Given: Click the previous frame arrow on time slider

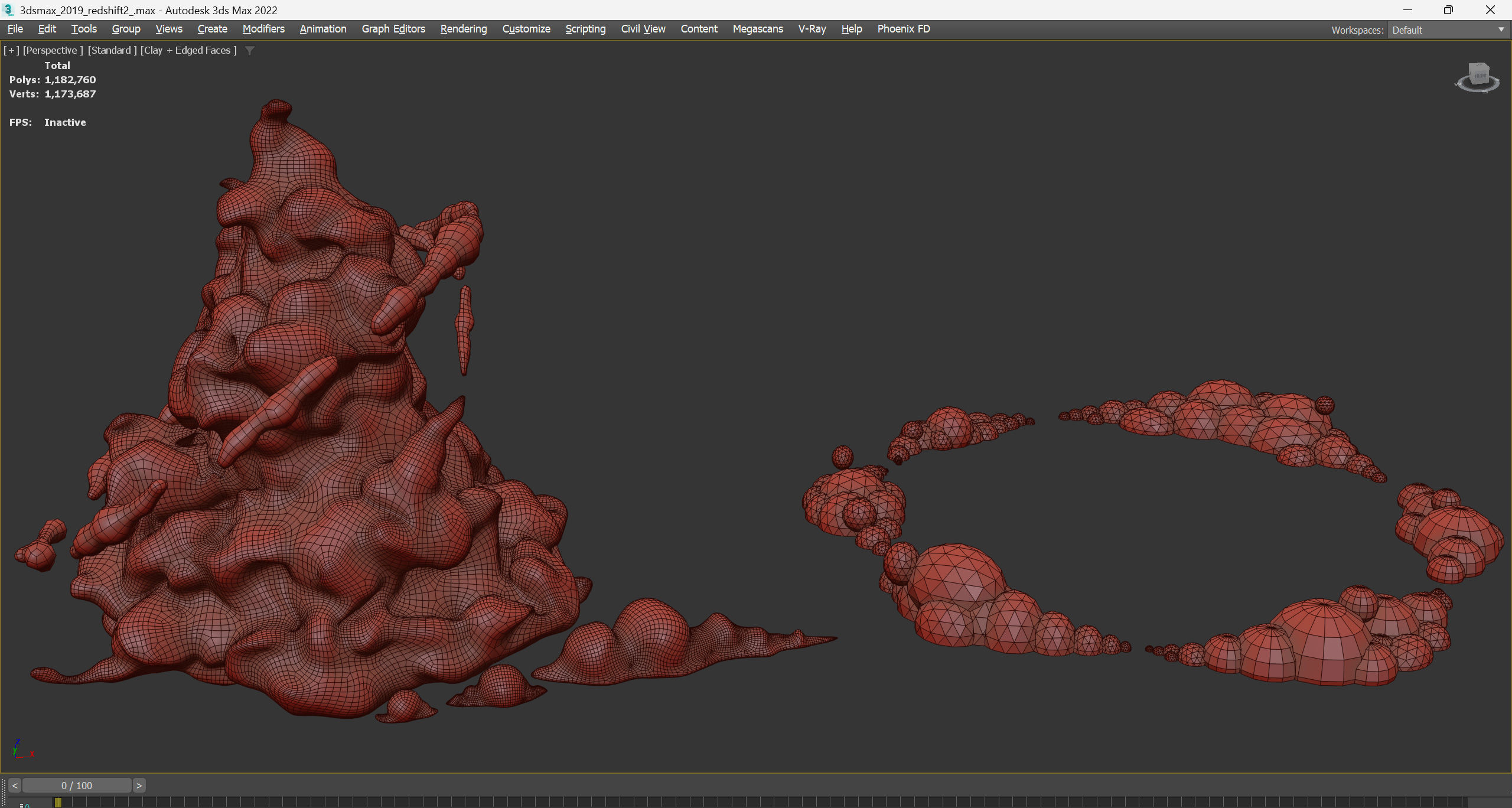Looking at the screenshot, I should point(15,786).
